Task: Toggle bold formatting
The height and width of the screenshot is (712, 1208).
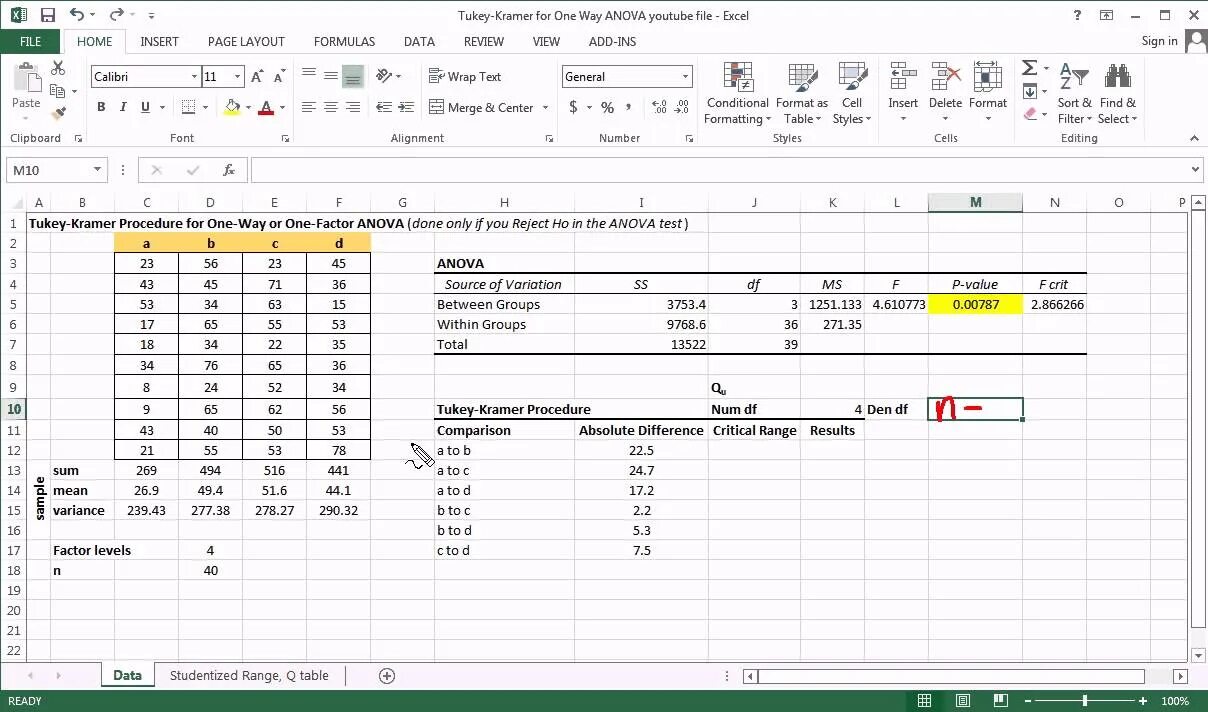Action: 101,107
